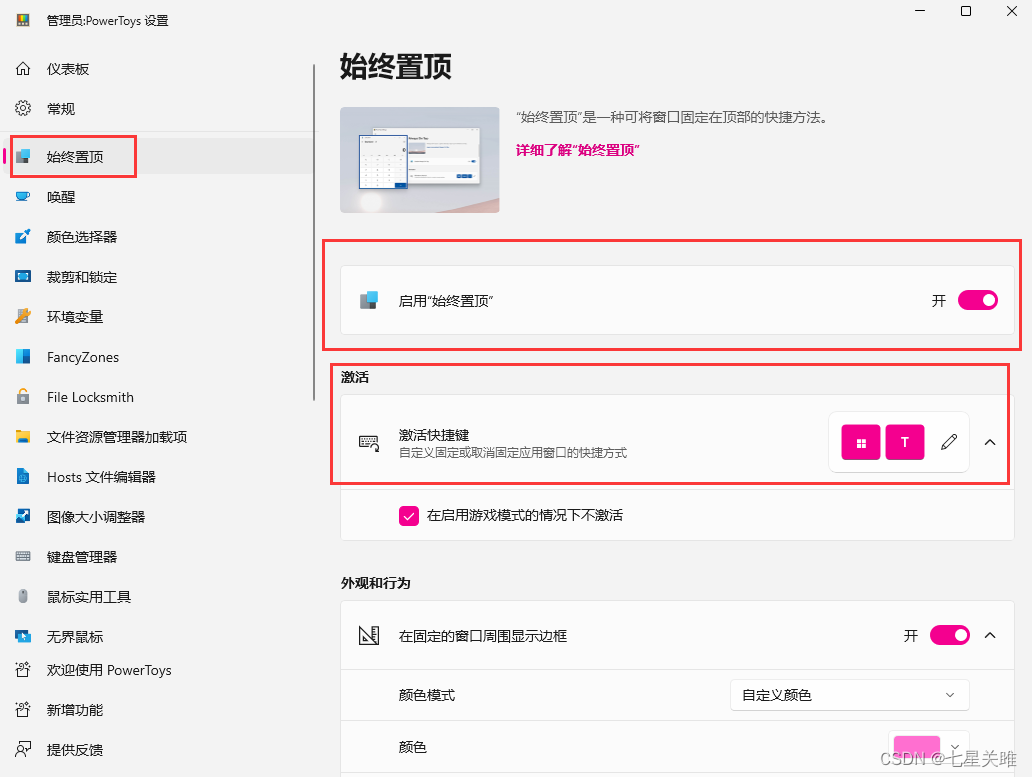Open Hosts 文件编辑器 page
Screen dimensions: 1032x777
click(x=101, y=476)
